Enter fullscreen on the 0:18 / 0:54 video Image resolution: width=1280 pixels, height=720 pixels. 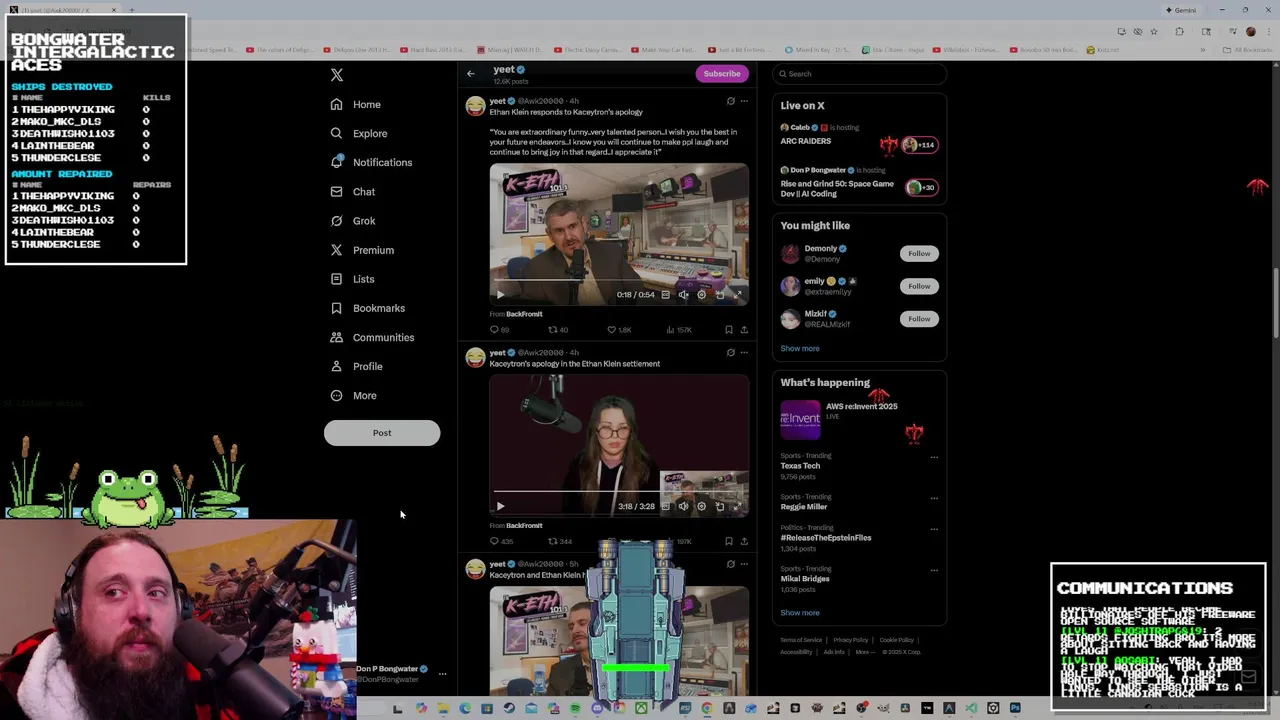(738, 295)
